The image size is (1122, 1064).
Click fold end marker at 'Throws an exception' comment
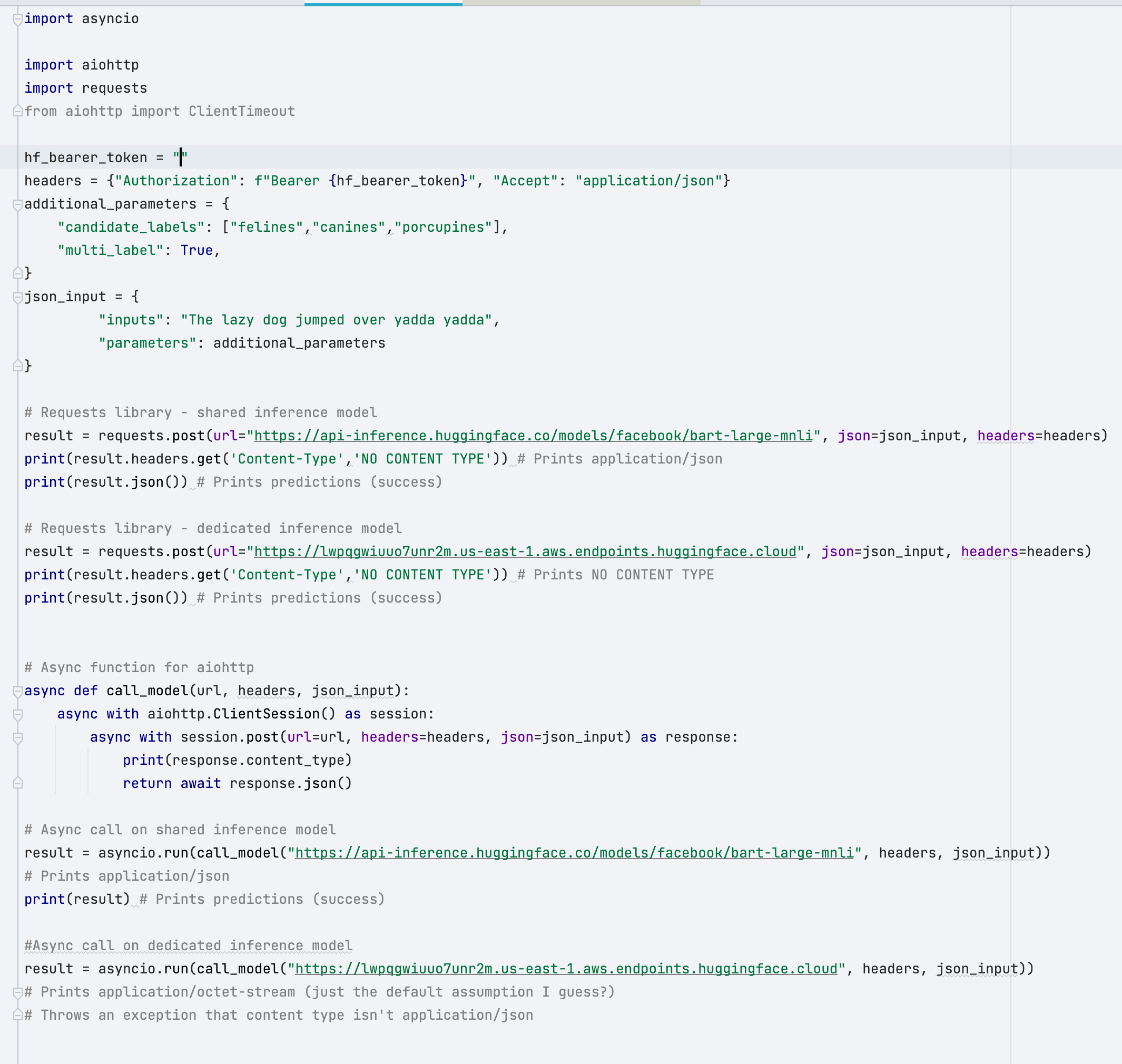(x=17, y=1015)
